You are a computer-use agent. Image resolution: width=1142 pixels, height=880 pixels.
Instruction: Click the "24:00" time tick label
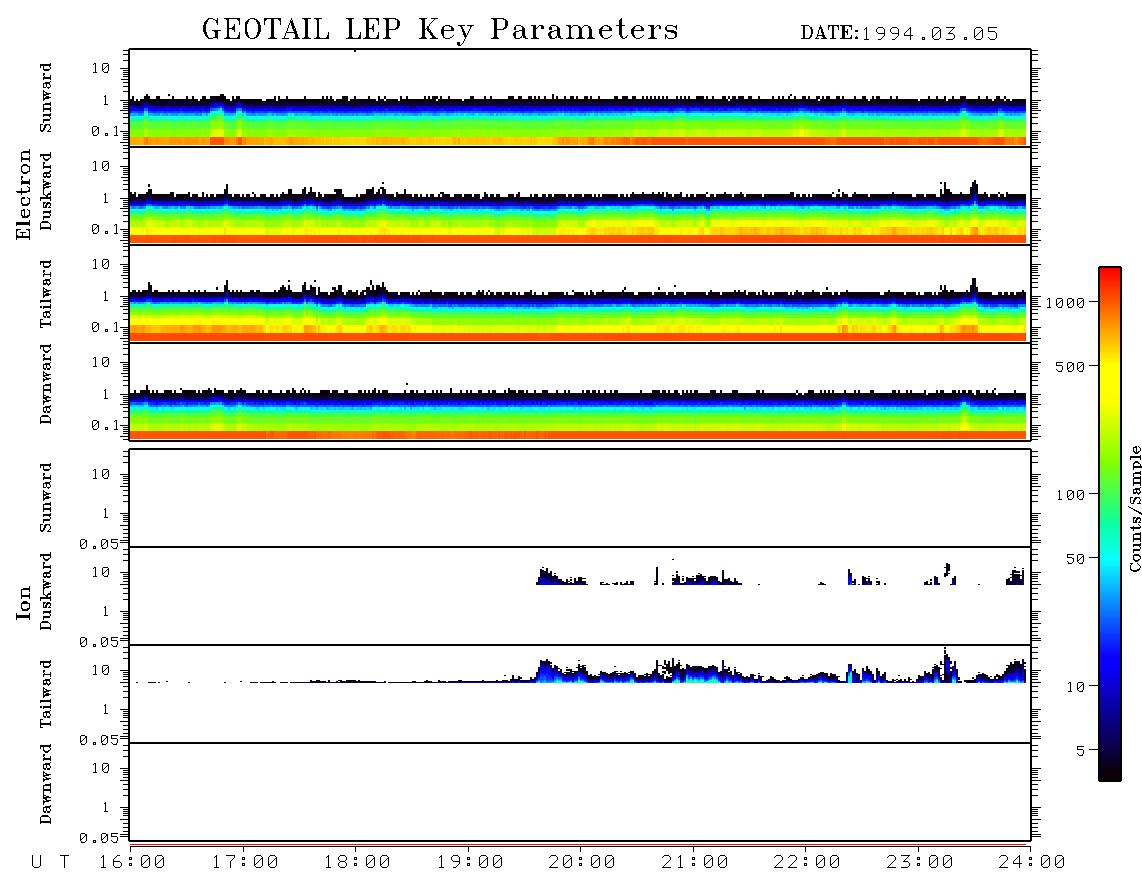pos(1032,863)
